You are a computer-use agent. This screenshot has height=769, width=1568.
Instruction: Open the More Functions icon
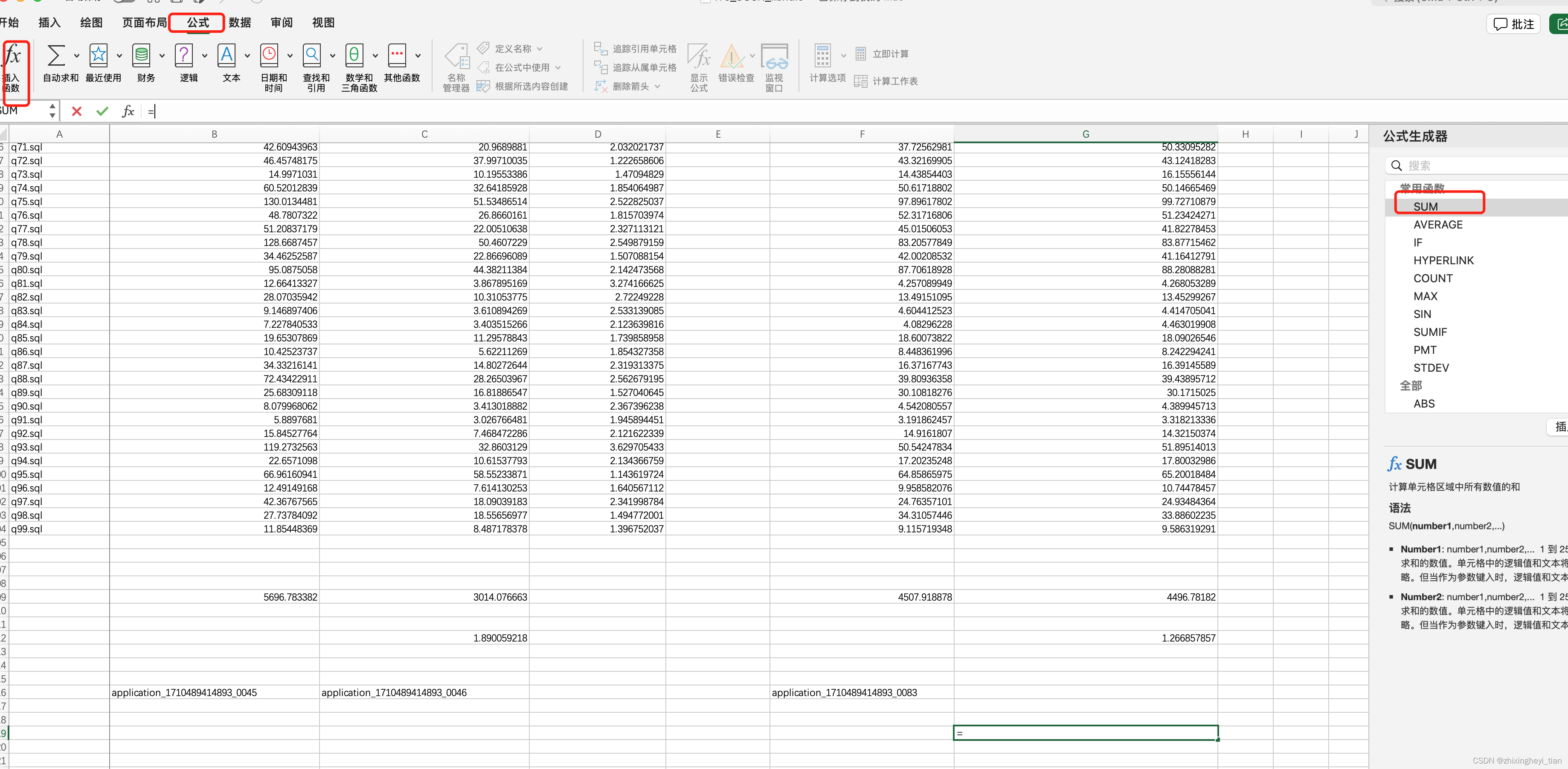click(x=397, y=55)
